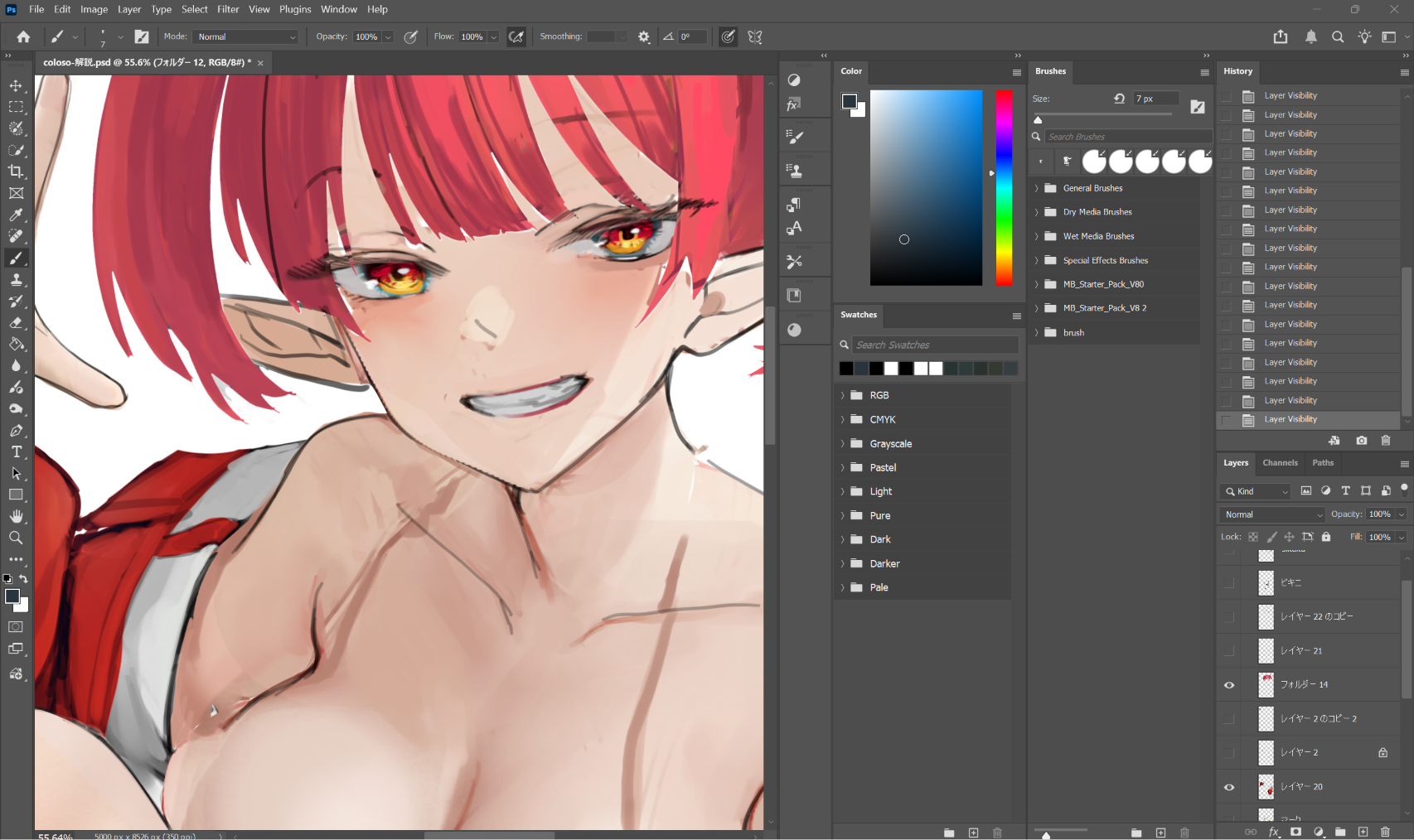Pick a hue on the vertical hue slider
This screenshot has height=840, width=1414.
click(1004, 188)
